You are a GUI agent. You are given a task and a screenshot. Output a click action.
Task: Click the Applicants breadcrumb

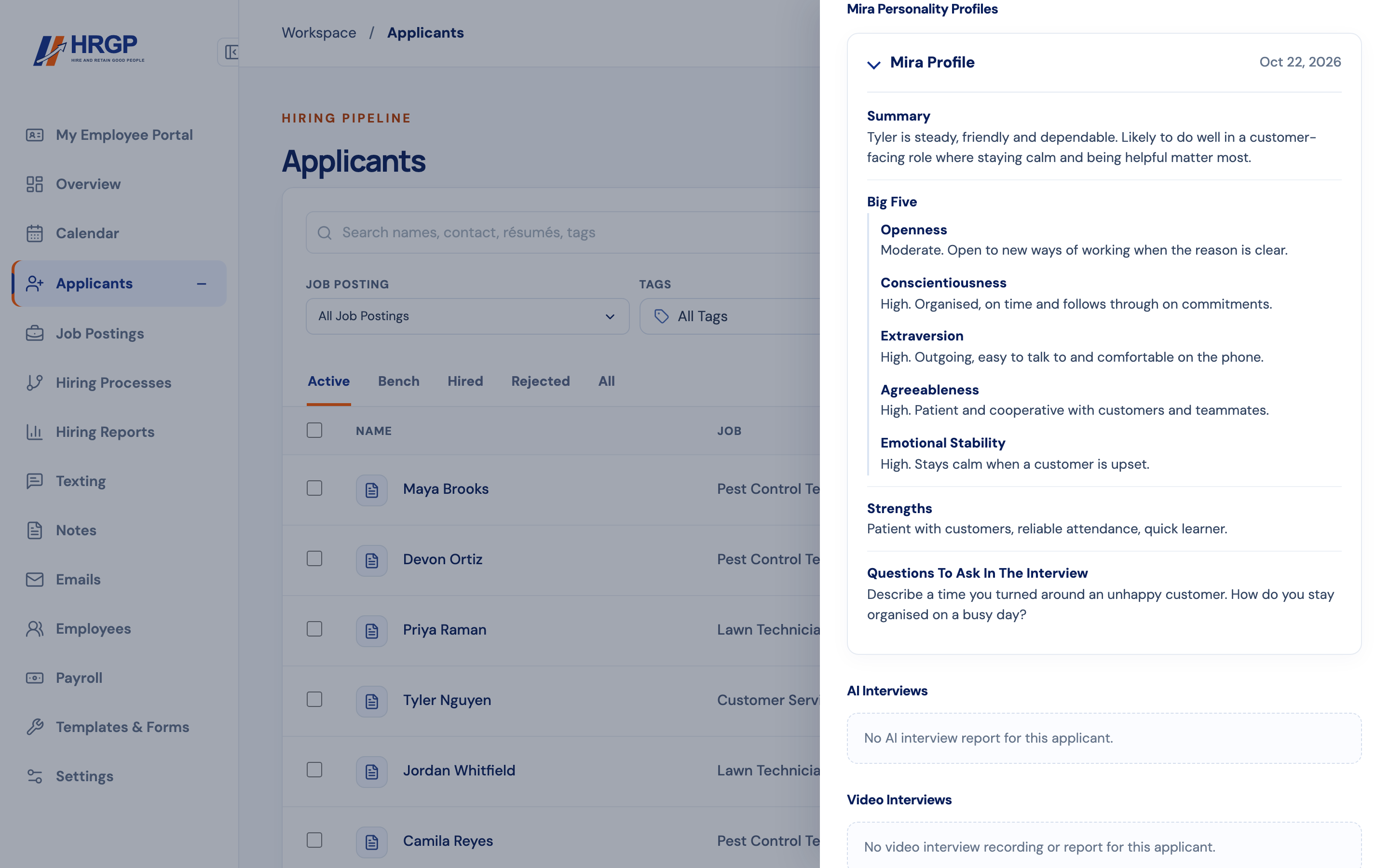pos(425,33)
